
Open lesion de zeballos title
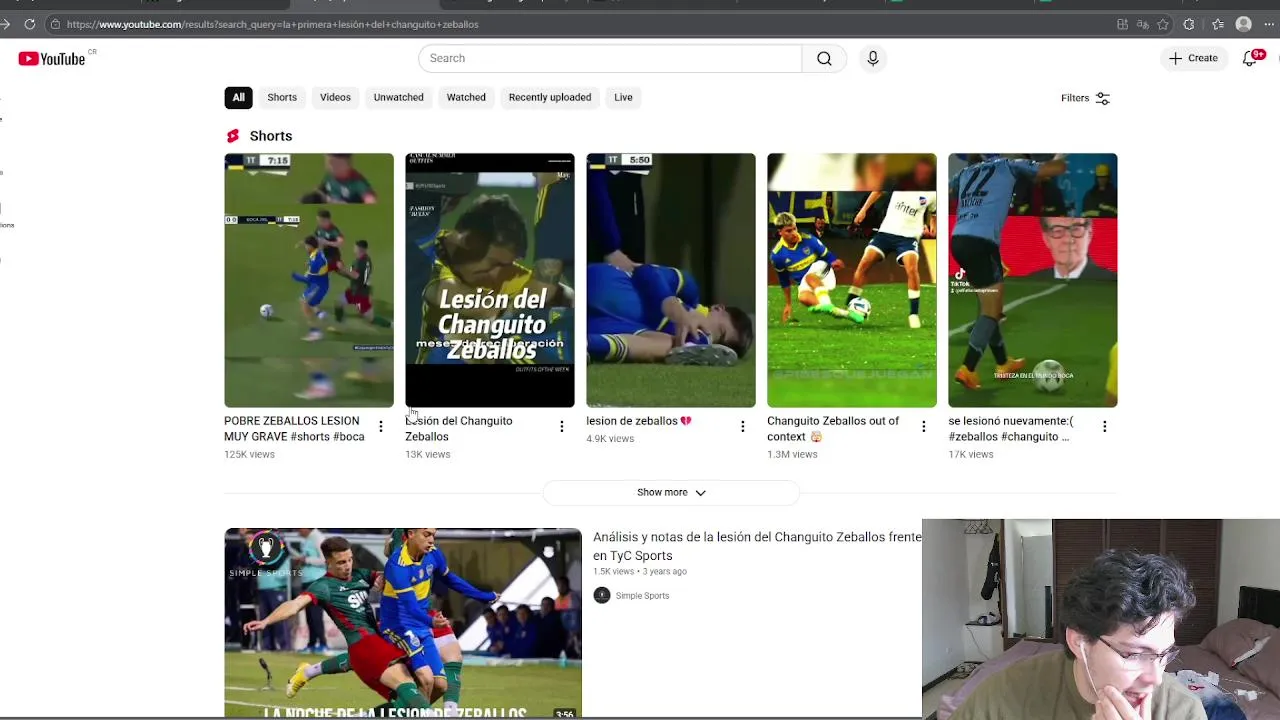639,421
